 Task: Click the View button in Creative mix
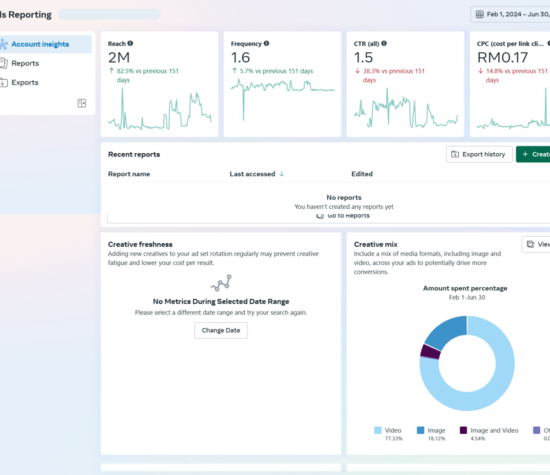[536, 244]
